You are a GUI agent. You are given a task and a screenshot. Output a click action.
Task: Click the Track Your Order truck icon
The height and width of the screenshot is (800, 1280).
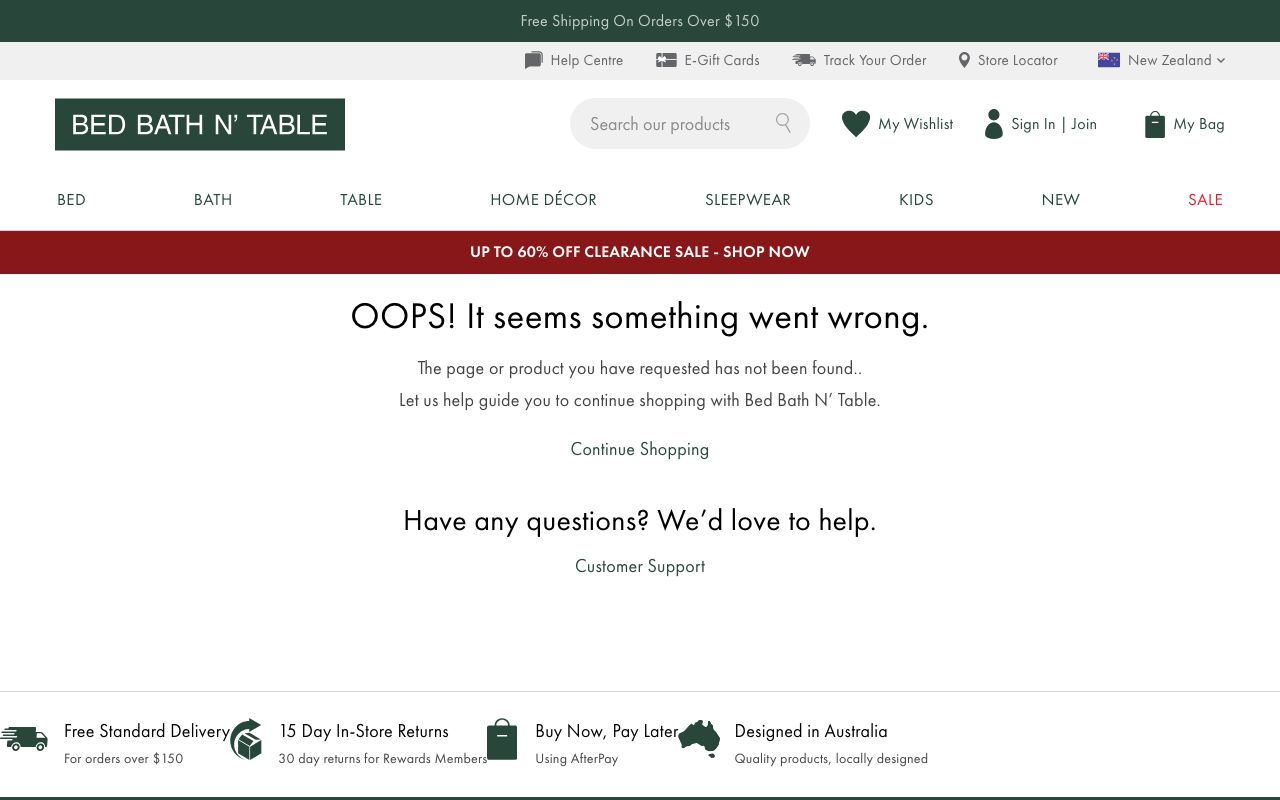click(804, 60)
